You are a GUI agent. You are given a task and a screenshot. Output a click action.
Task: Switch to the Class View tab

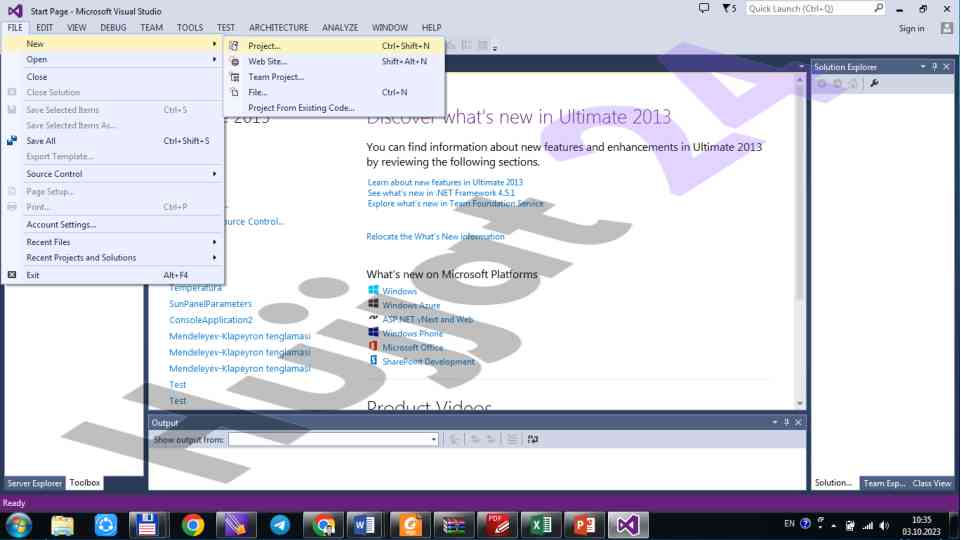[931, 483]
